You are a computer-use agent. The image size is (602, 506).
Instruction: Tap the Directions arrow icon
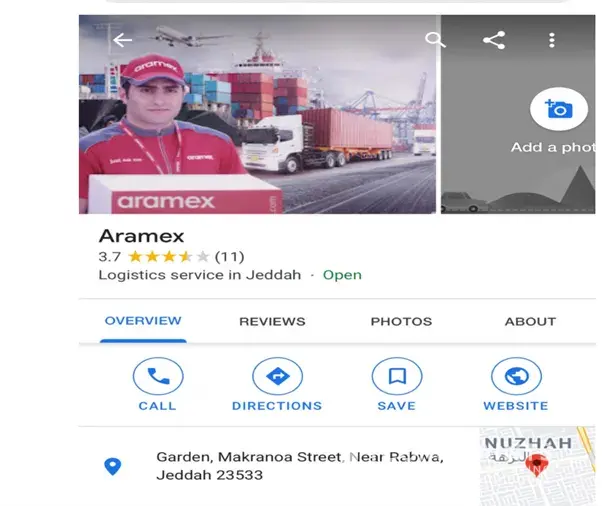point(278,376)
